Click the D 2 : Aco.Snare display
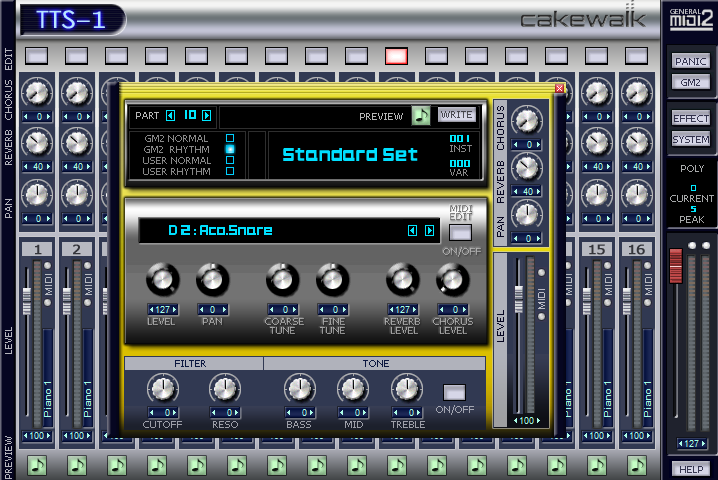Viewport: 718px width, 480px height. click(289, 230)
